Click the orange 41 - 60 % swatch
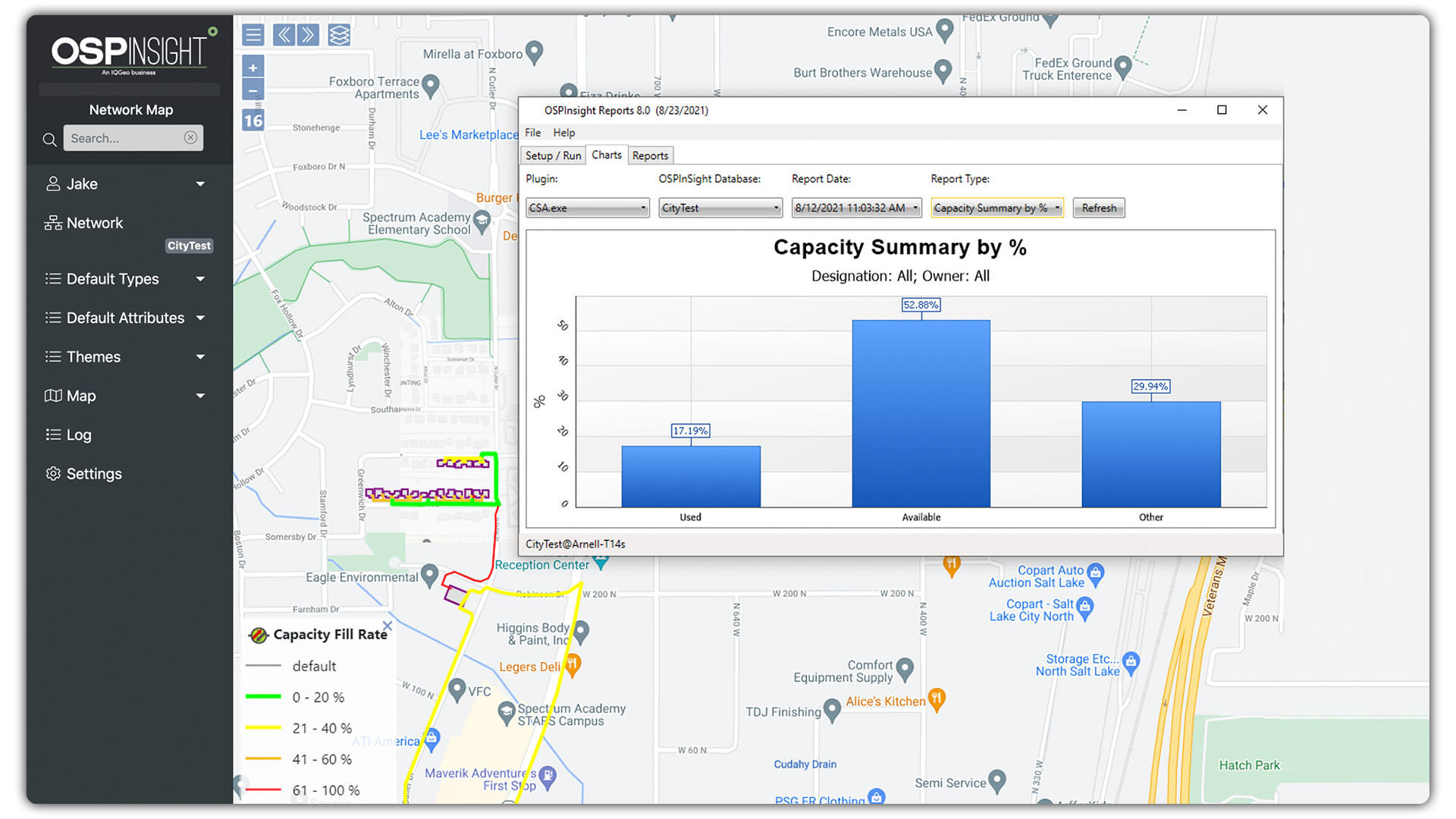This screenshot has height=819, width=1456. tap(263, 758)
